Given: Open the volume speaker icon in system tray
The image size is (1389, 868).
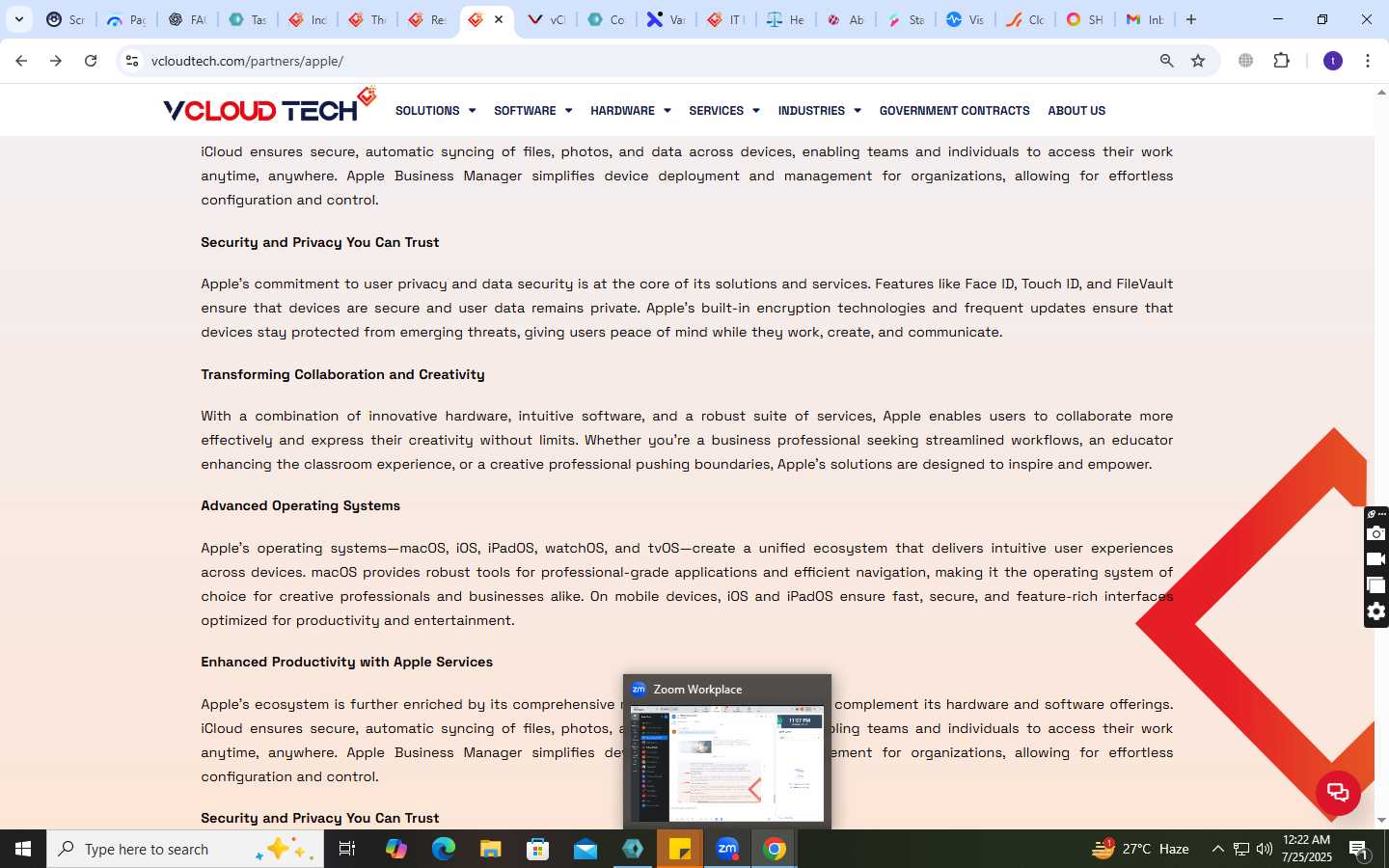Looking at the screenshot, I should pyautogui.click(x=1265, y=849).
